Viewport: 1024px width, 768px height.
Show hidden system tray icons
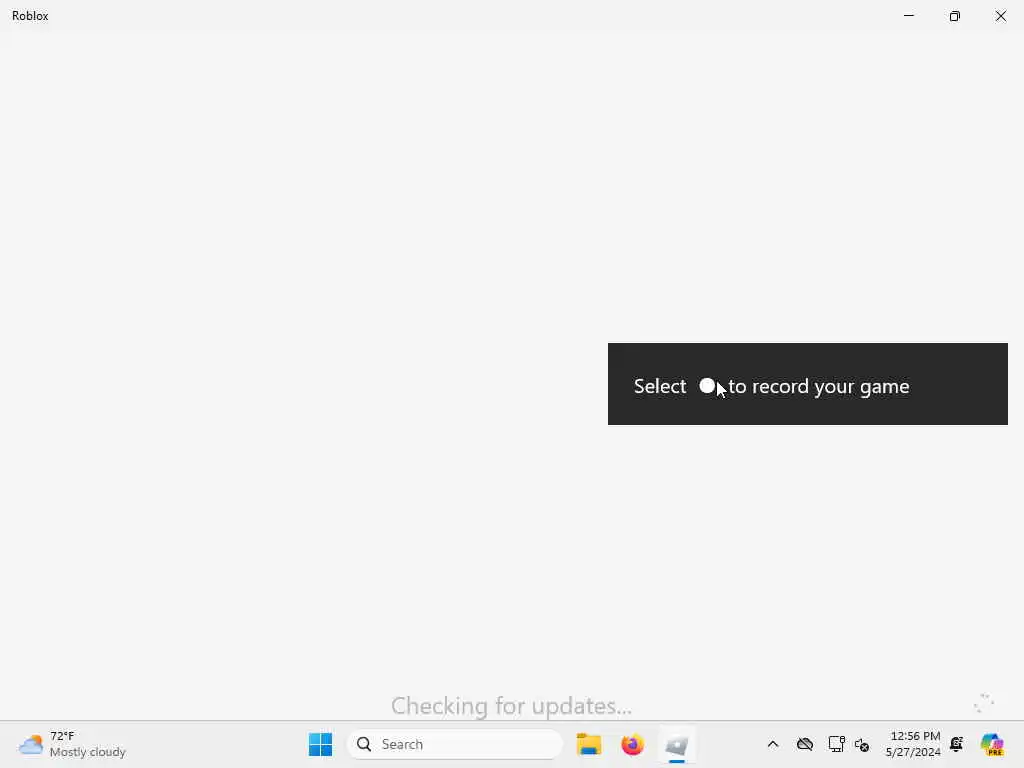[x=773, y=744]
